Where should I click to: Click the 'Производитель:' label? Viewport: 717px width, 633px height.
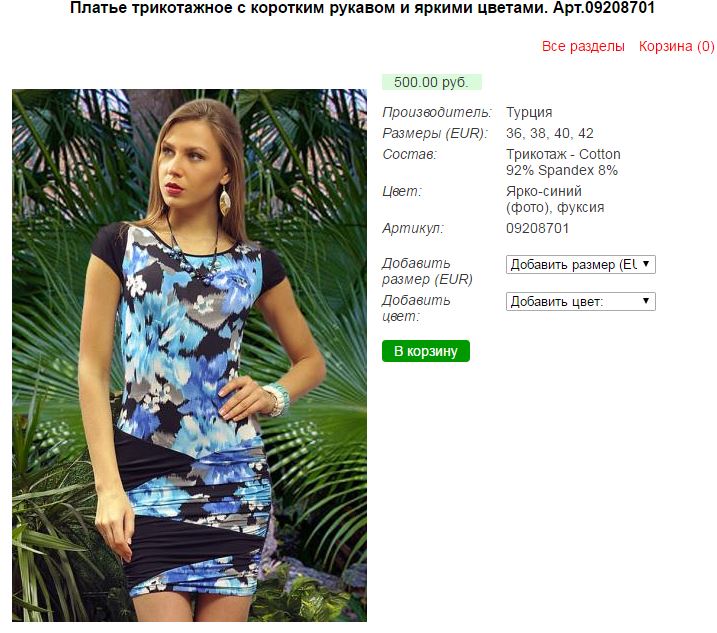coord(437,112)
